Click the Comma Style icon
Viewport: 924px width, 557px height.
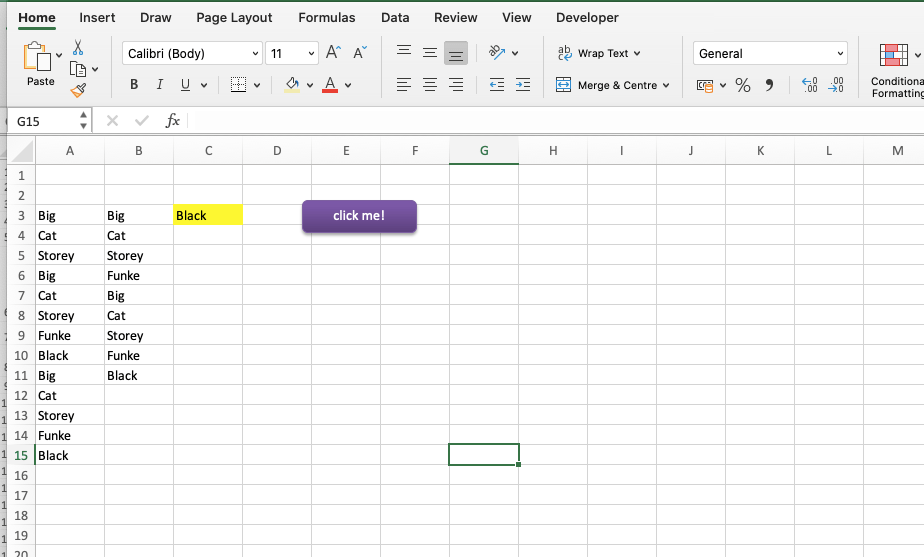click(769, 85)
